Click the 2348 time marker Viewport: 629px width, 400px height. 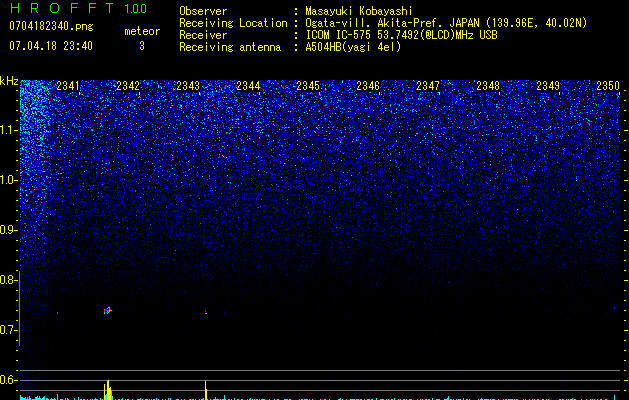[x=488, y=86]
